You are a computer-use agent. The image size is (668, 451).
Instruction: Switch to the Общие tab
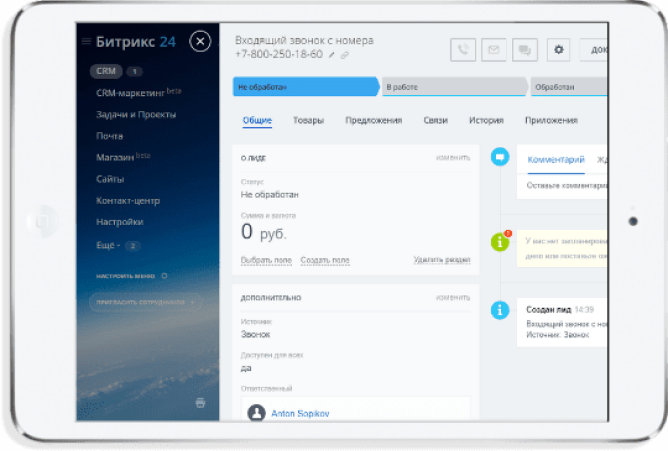257,121
